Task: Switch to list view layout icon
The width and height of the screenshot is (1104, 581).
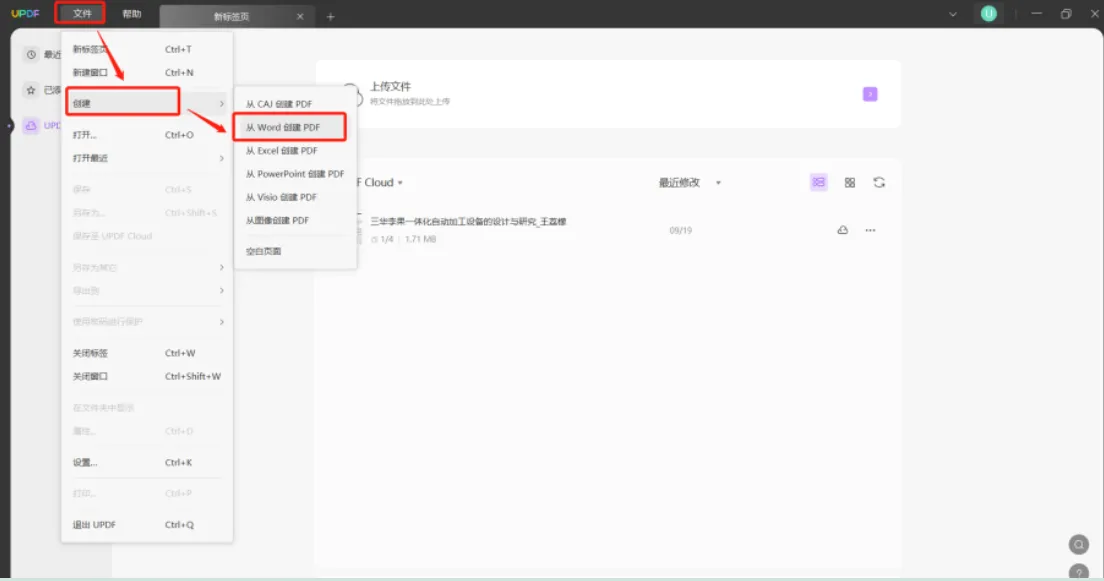Action: [818, 182]
